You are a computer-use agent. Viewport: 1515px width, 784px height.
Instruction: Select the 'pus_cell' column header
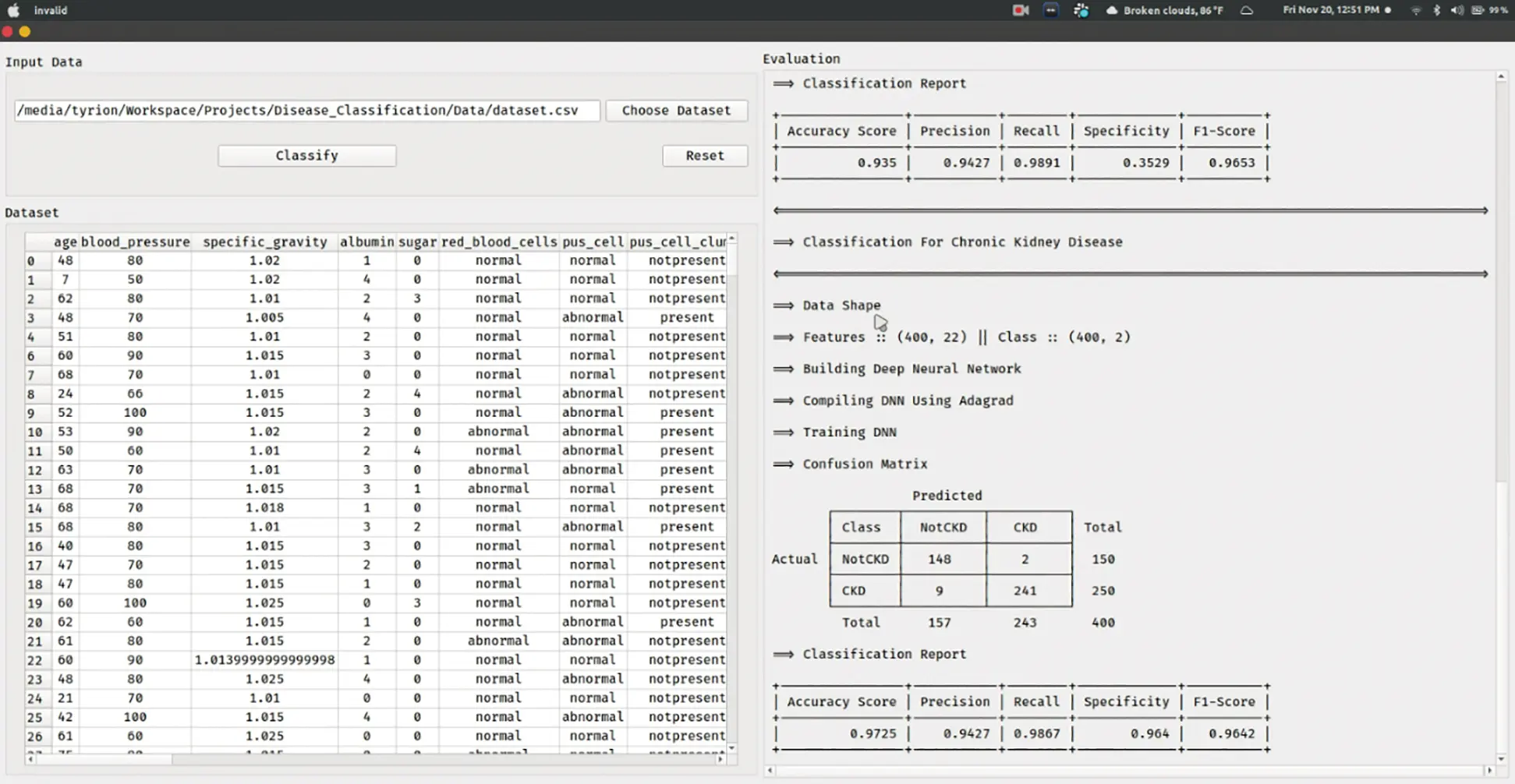point(593,242)
